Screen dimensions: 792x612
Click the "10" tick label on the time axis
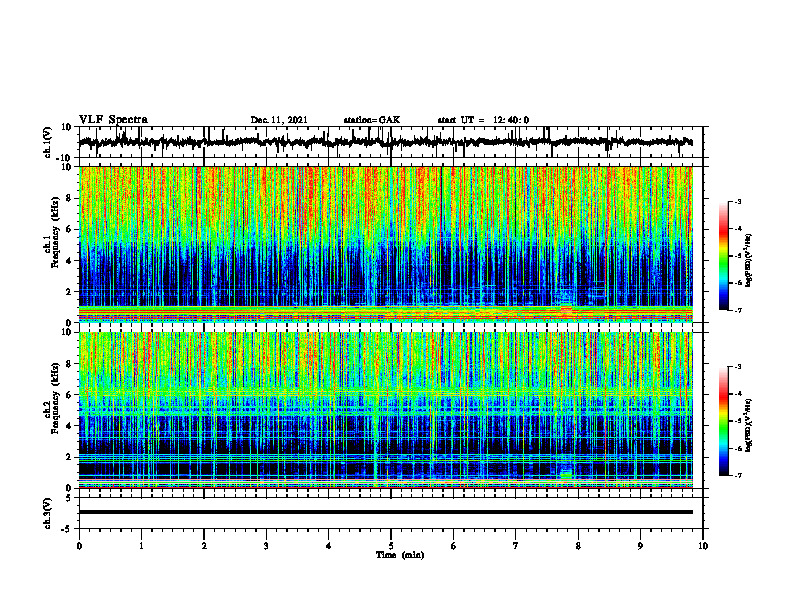(x=703, y=546)
